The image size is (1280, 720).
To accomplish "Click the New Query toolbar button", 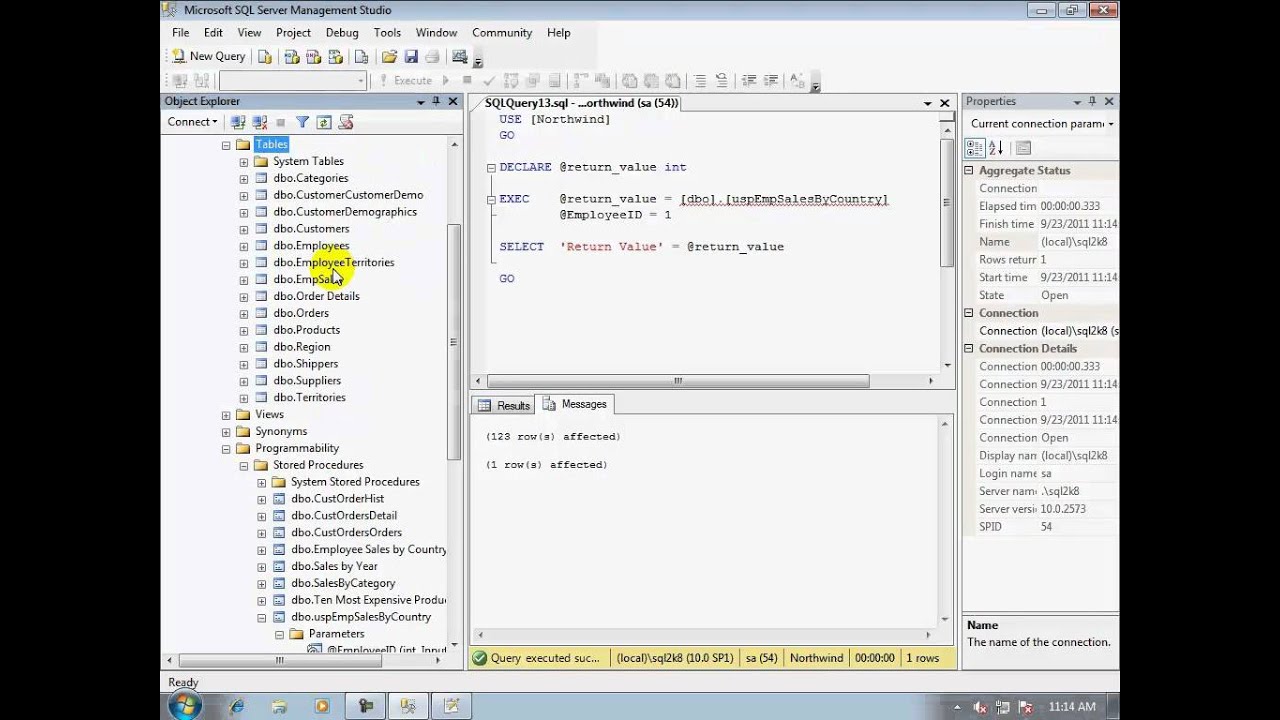I will coord(208,56).
